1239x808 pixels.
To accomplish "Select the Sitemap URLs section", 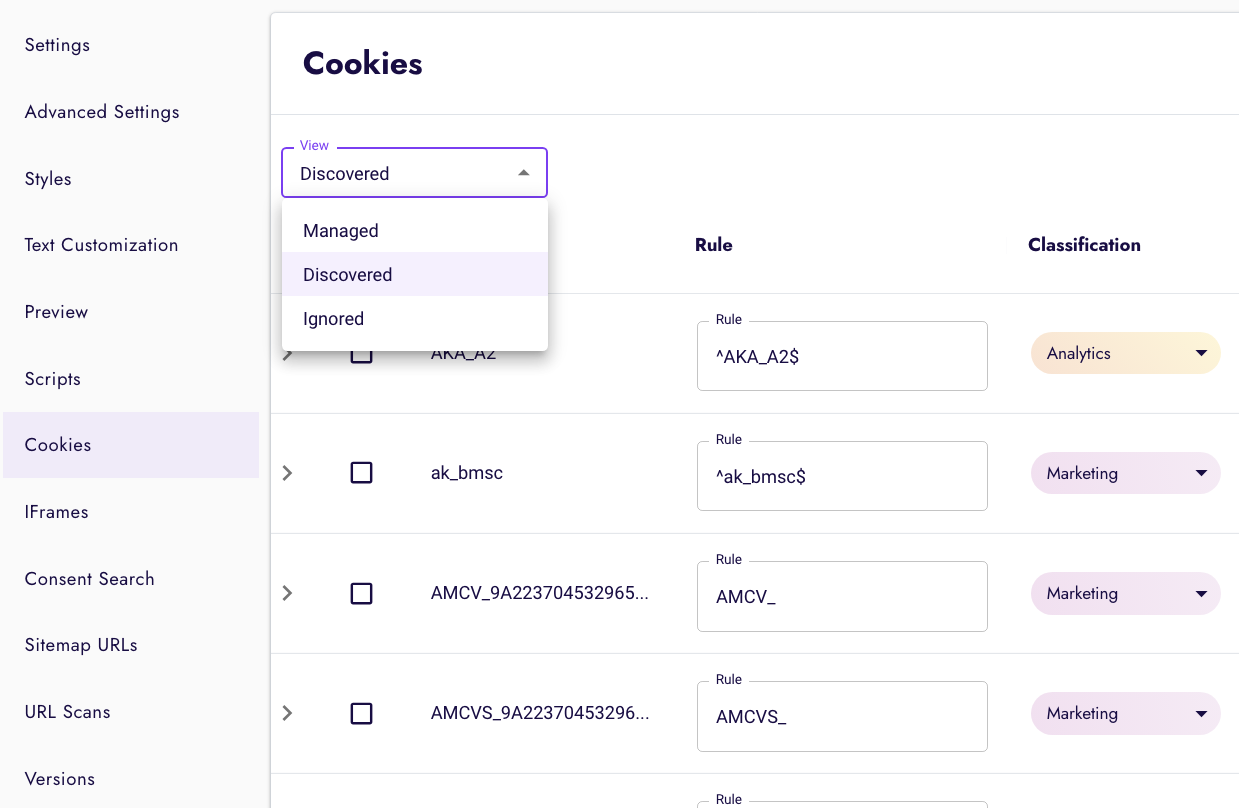I will tap(80, 645).
